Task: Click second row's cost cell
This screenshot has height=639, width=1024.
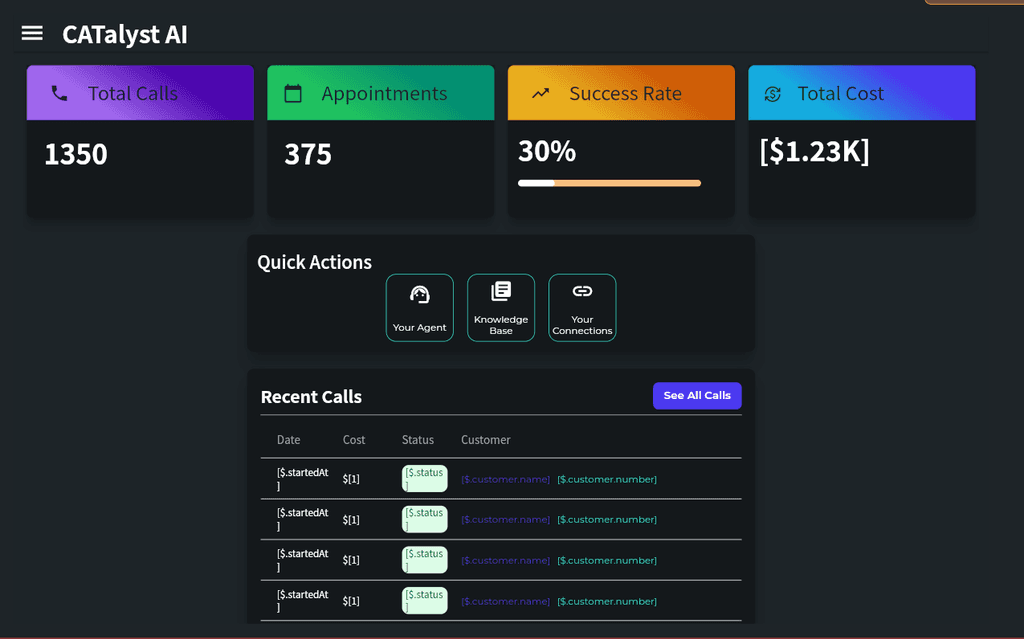Action: click(351, 519)
